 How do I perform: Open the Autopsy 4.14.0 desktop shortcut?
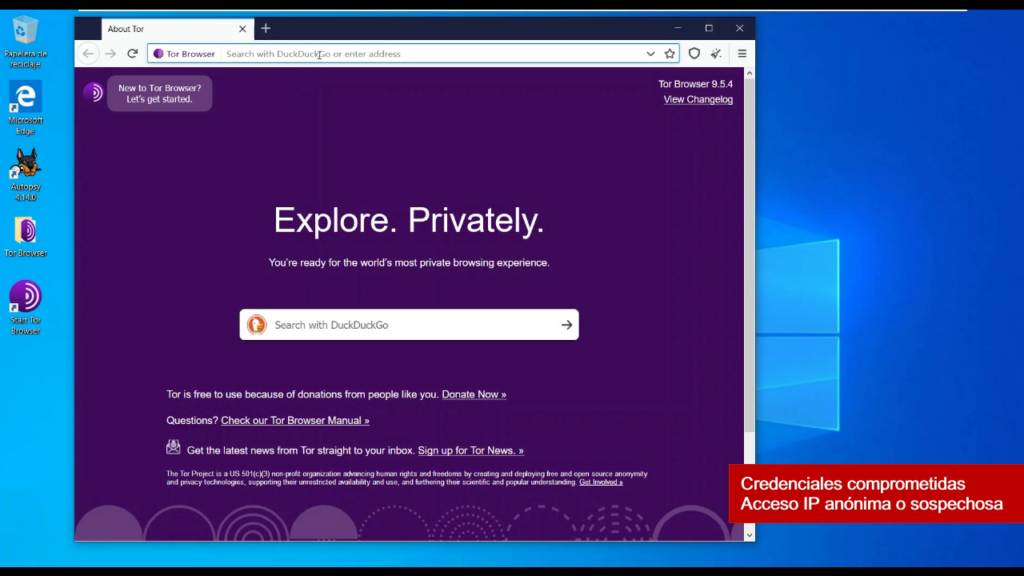tap(25, 174)
